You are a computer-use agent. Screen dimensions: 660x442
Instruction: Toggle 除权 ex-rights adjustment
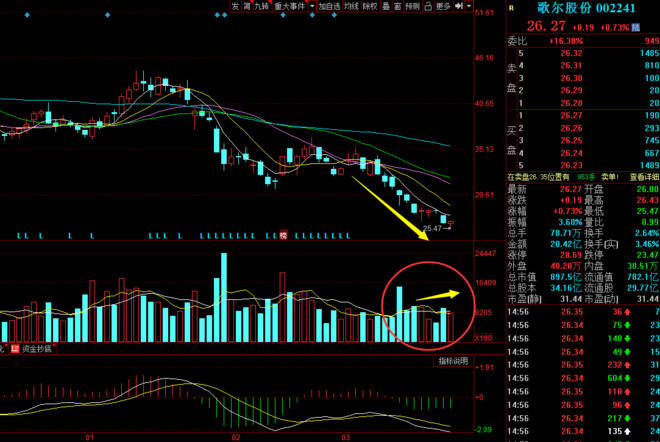coord(370,6)
